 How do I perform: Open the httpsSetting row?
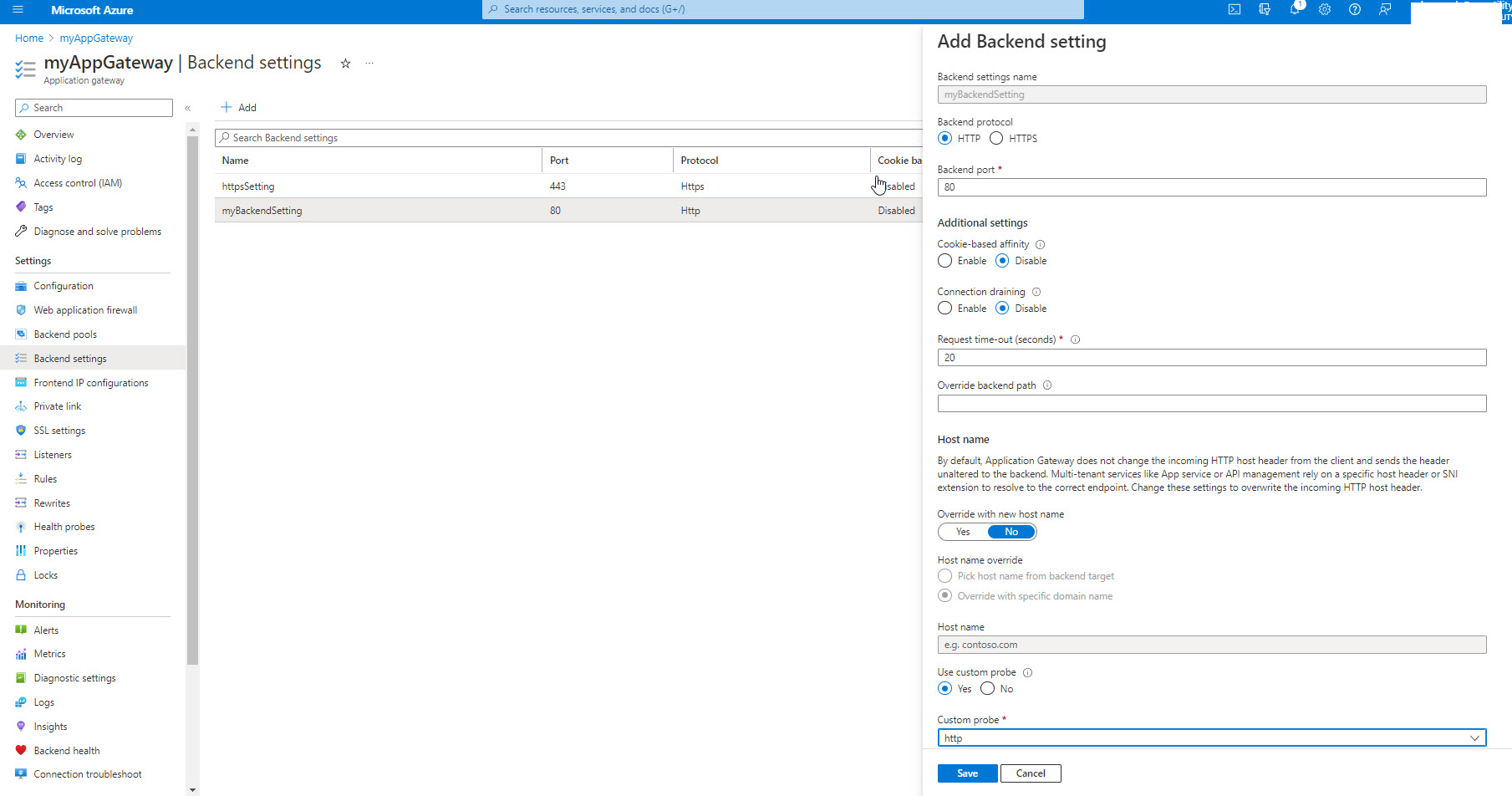coord(568,186)
